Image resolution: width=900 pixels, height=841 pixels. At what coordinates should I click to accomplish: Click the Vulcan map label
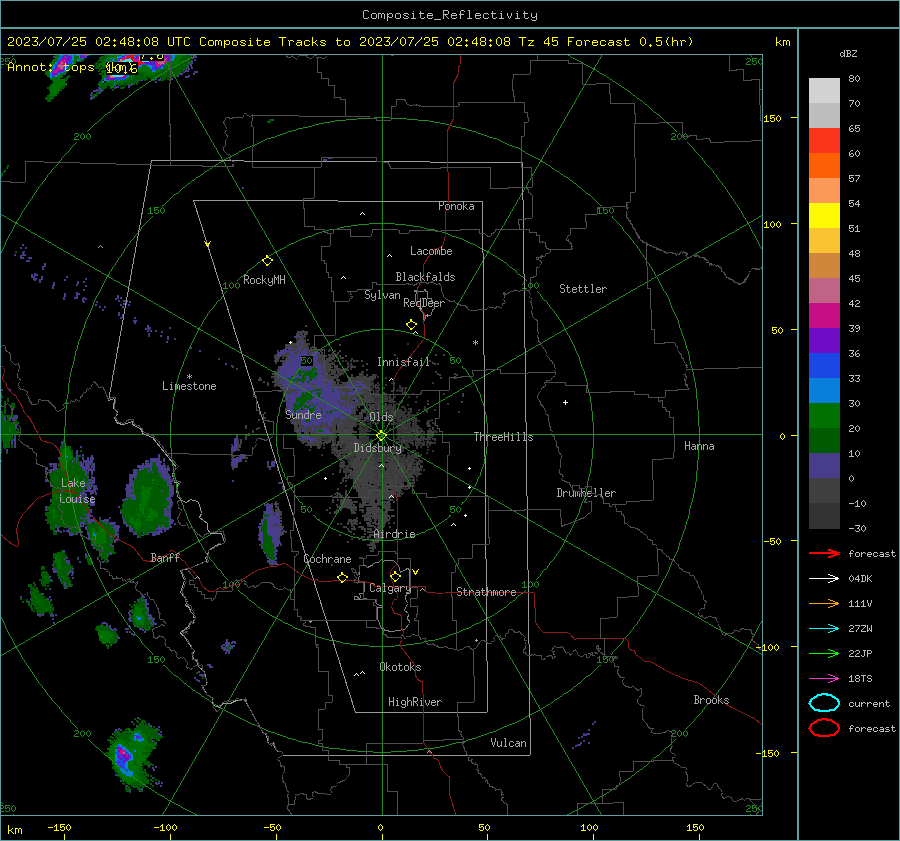click(x=508, y=742)
